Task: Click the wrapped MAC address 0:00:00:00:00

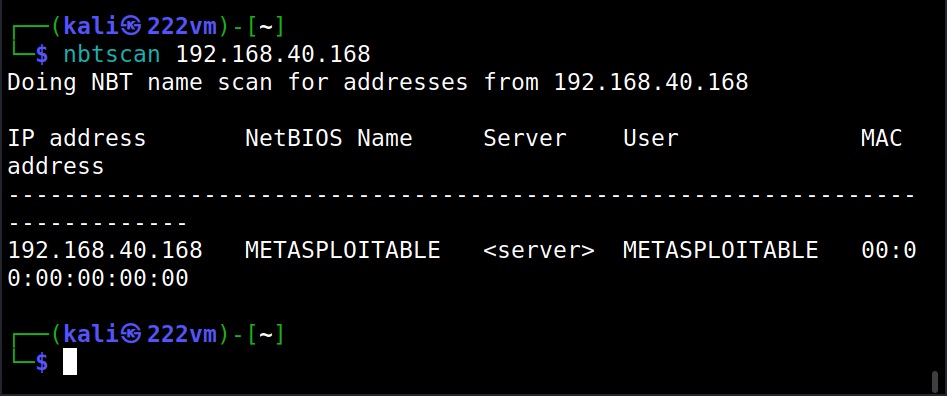Action: 98,278
